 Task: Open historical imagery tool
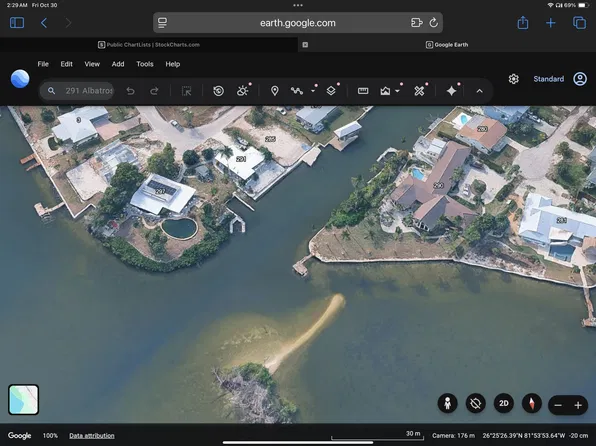[x=218, y=91]
